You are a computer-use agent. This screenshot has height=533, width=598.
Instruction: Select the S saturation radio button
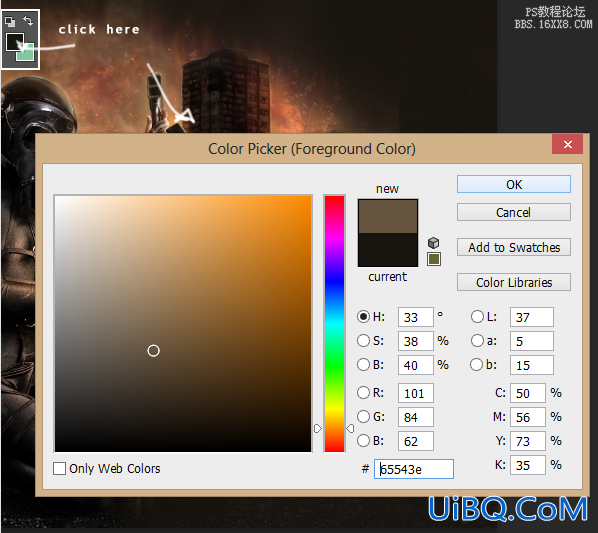coord(363,340)
